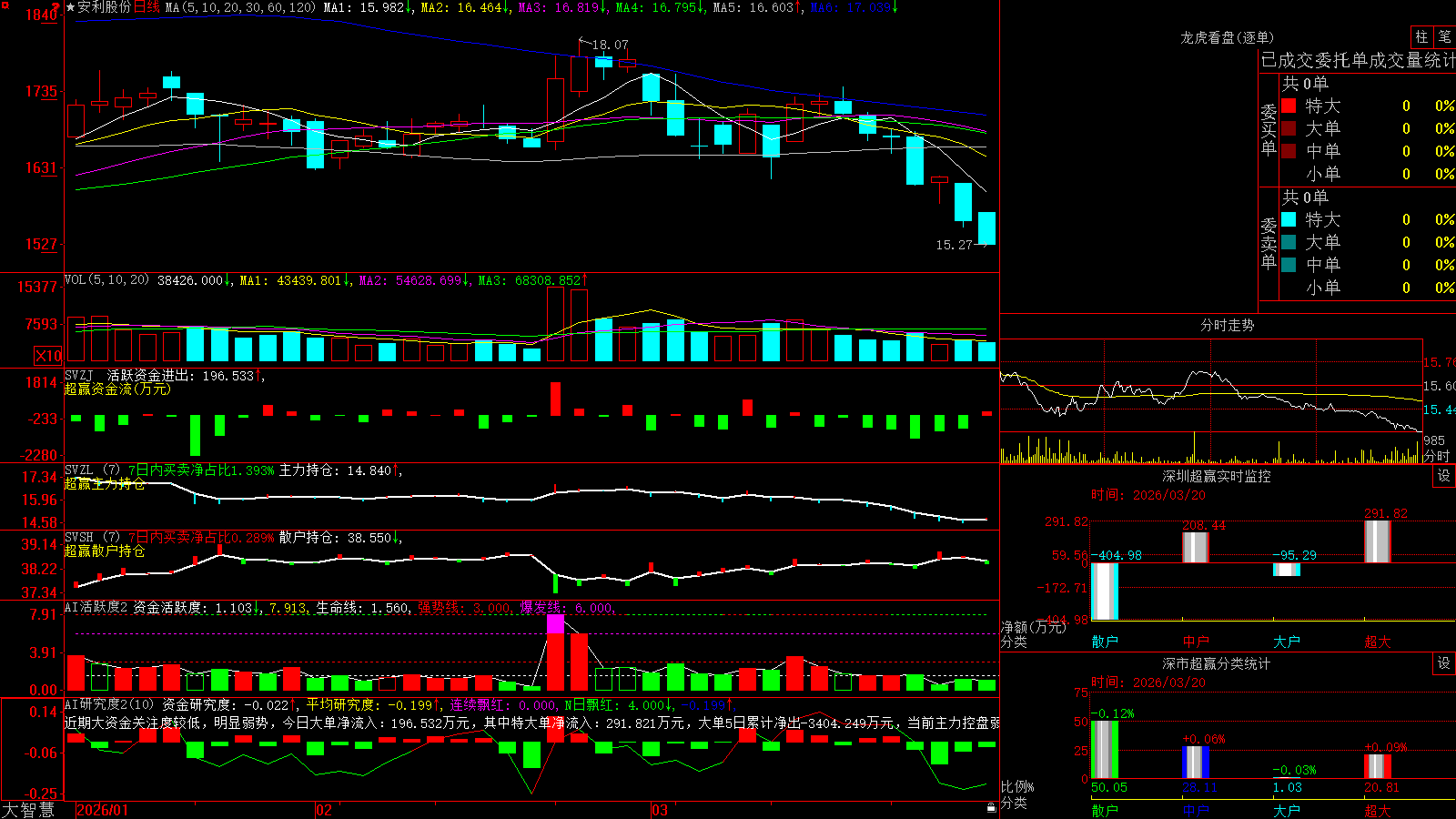Click the 超大 291.82 bar in 深圳超赢实时监控
The image size is (1456, 819).
coord(1378,541)
